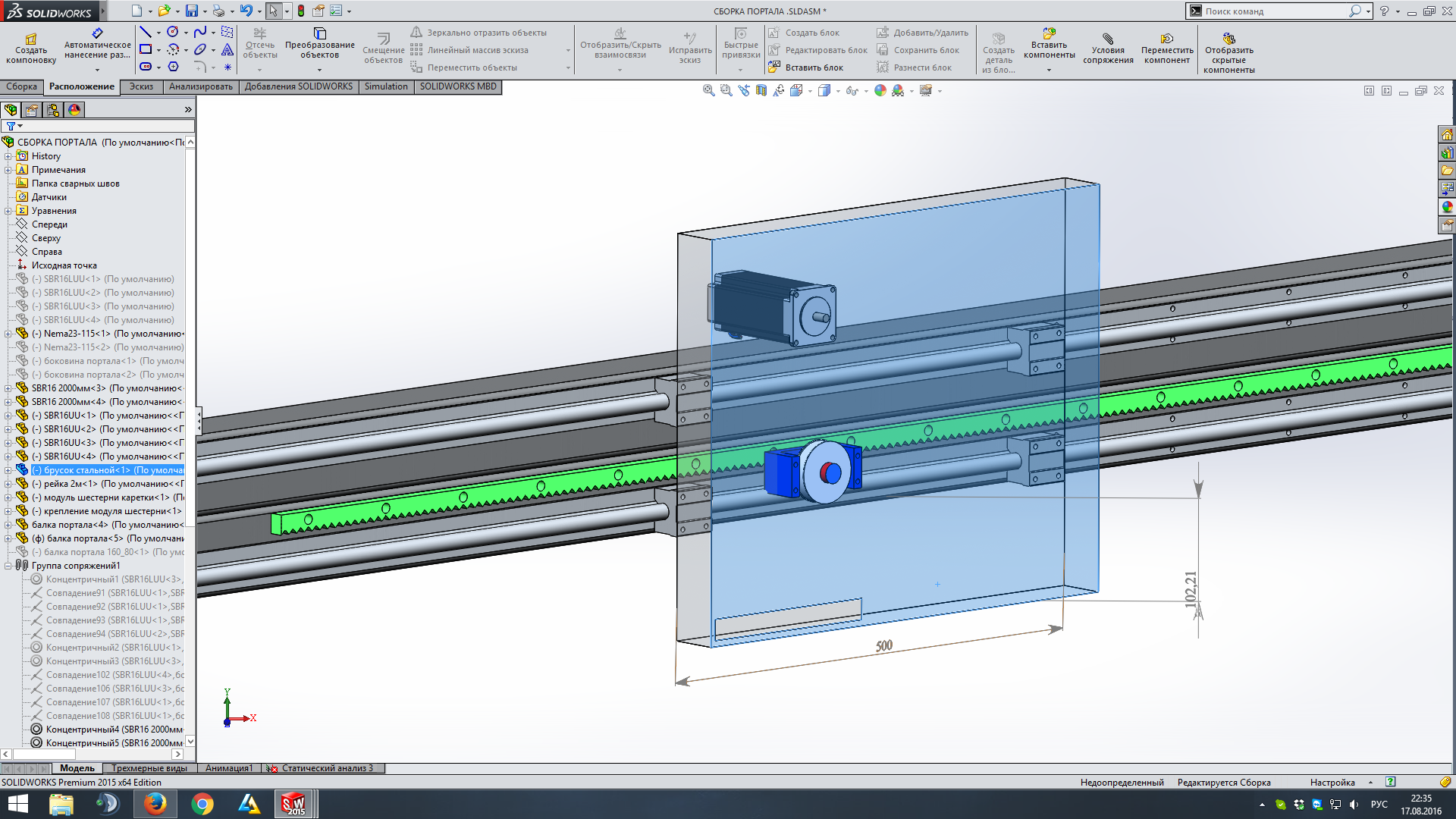This screenshot has width=1456, height=819.
Task: Click the Polygon sketch tool
Action: coord(173,67)
